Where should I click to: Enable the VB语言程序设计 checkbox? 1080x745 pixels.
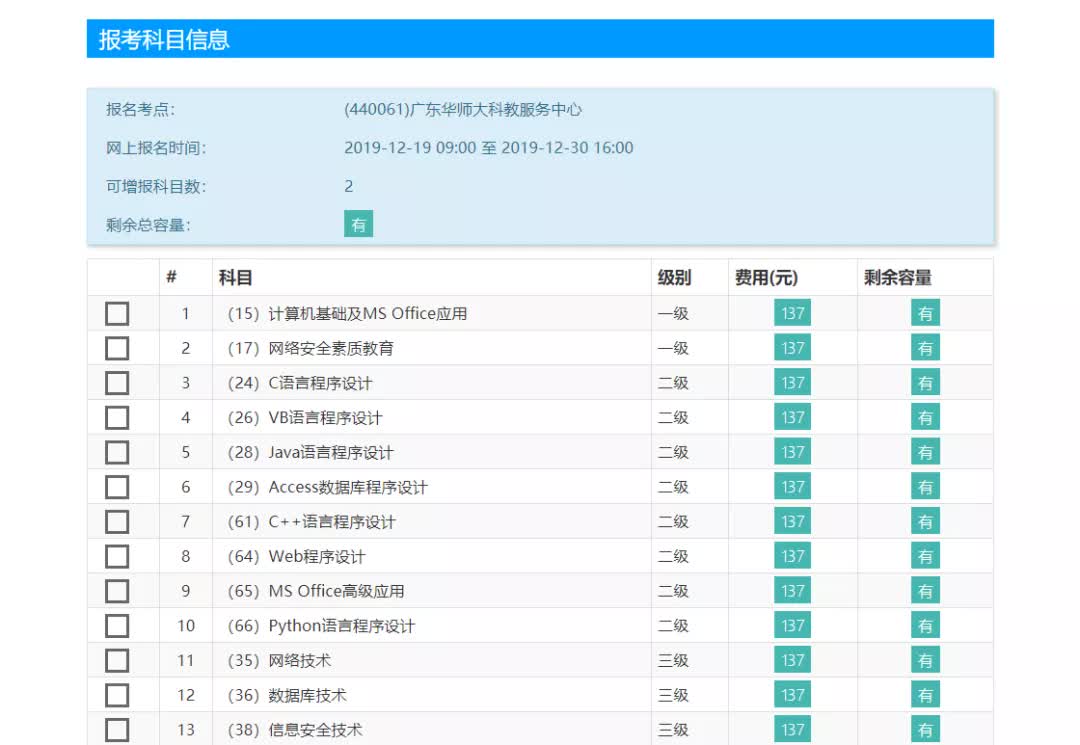117,417
